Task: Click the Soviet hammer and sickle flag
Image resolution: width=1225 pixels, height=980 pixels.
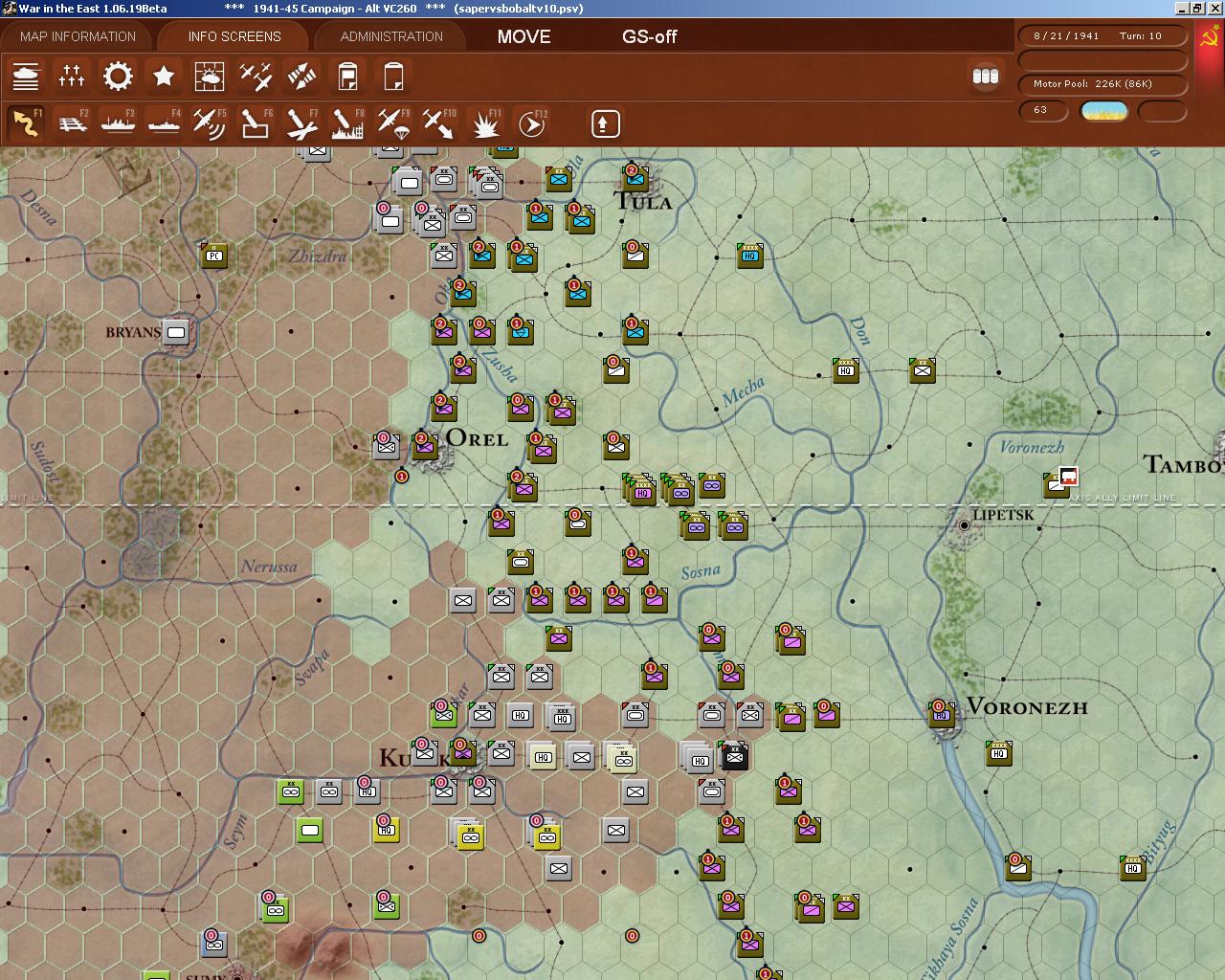Action: point(1208,39)
